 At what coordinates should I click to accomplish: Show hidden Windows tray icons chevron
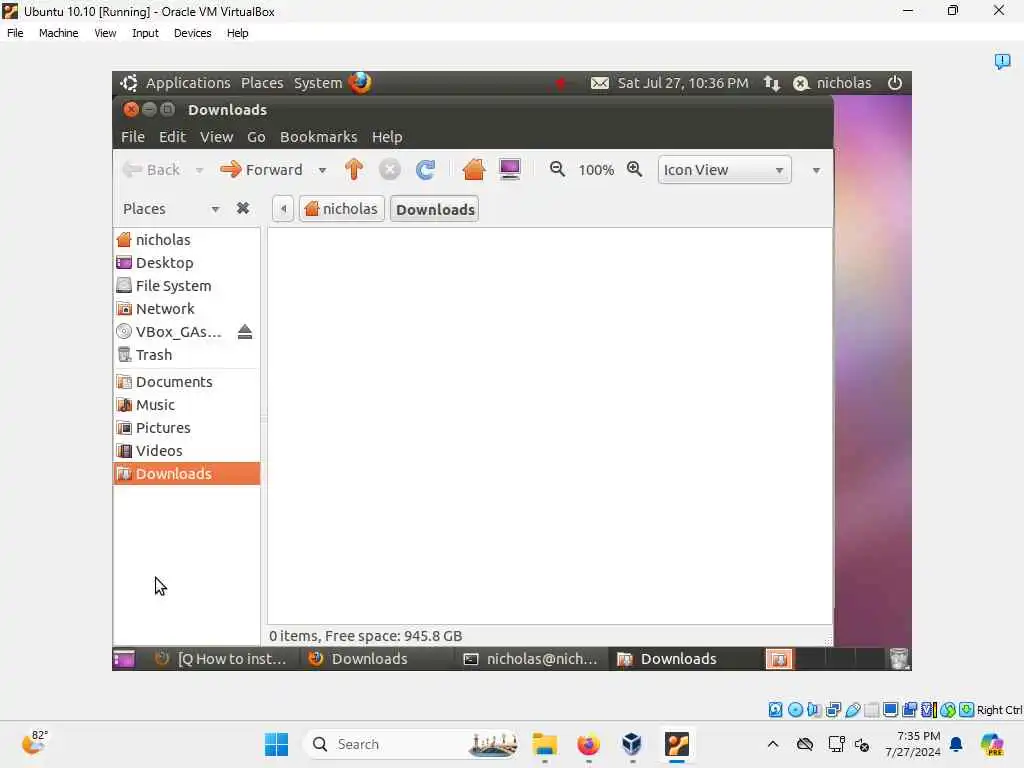coord(773,744)
